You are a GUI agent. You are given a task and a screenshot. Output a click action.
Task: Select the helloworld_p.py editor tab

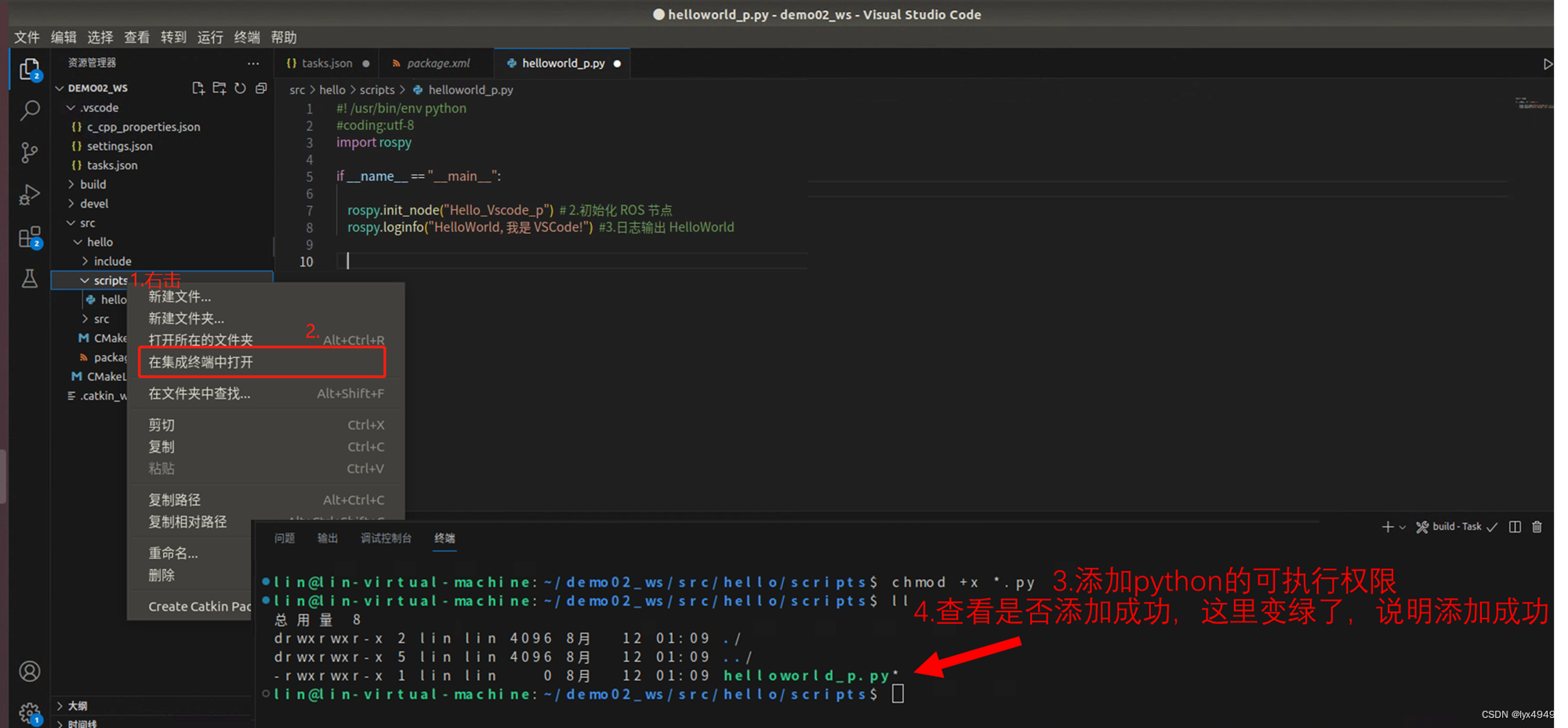point(563,63)
